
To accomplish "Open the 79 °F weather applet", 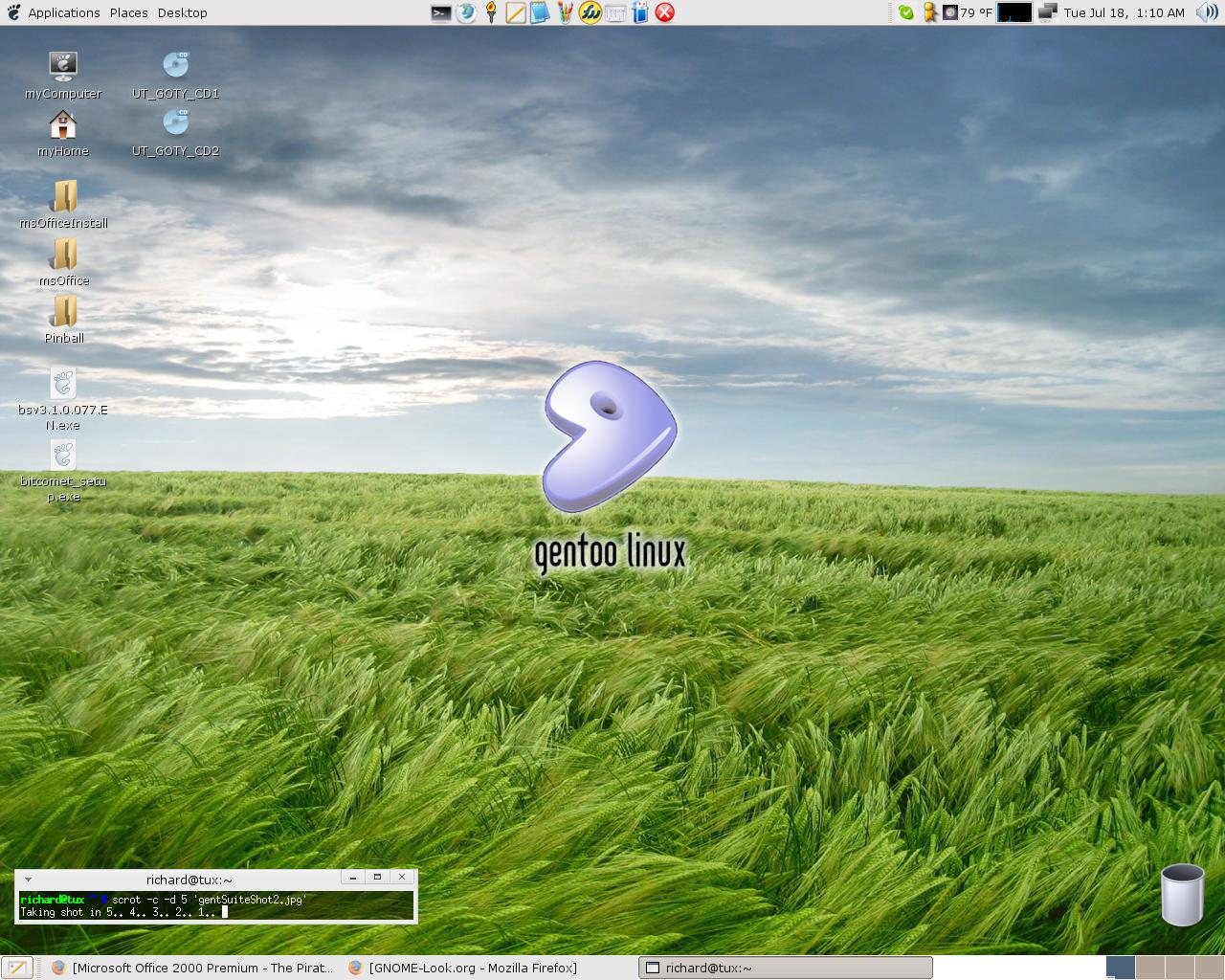I will (968, 12).
